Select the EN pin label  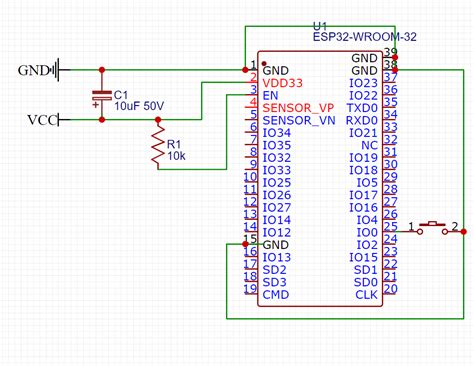click(x=270, y=96)
